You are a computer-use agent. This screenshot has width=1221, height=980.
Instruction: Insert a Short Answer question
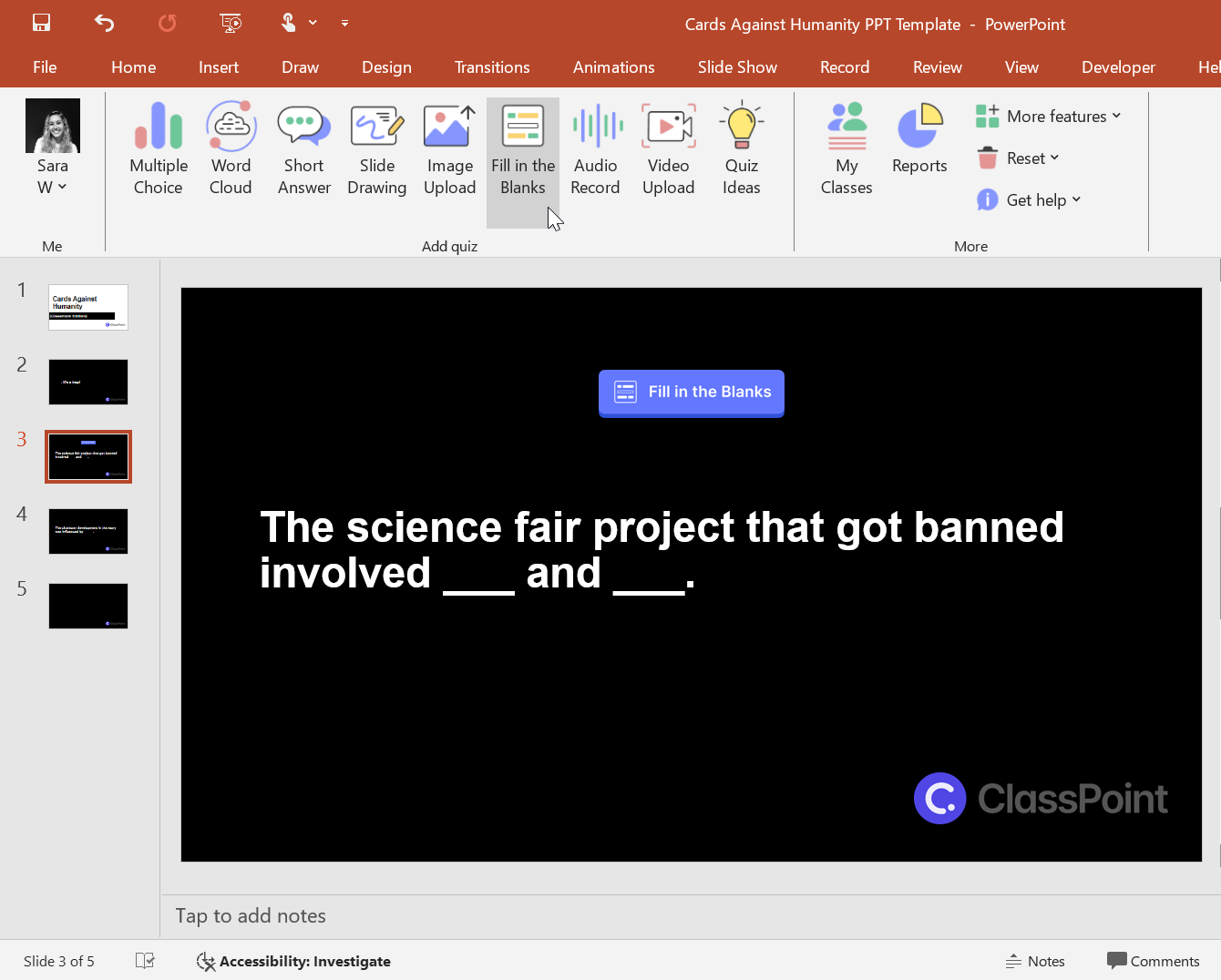coord(304,149)
